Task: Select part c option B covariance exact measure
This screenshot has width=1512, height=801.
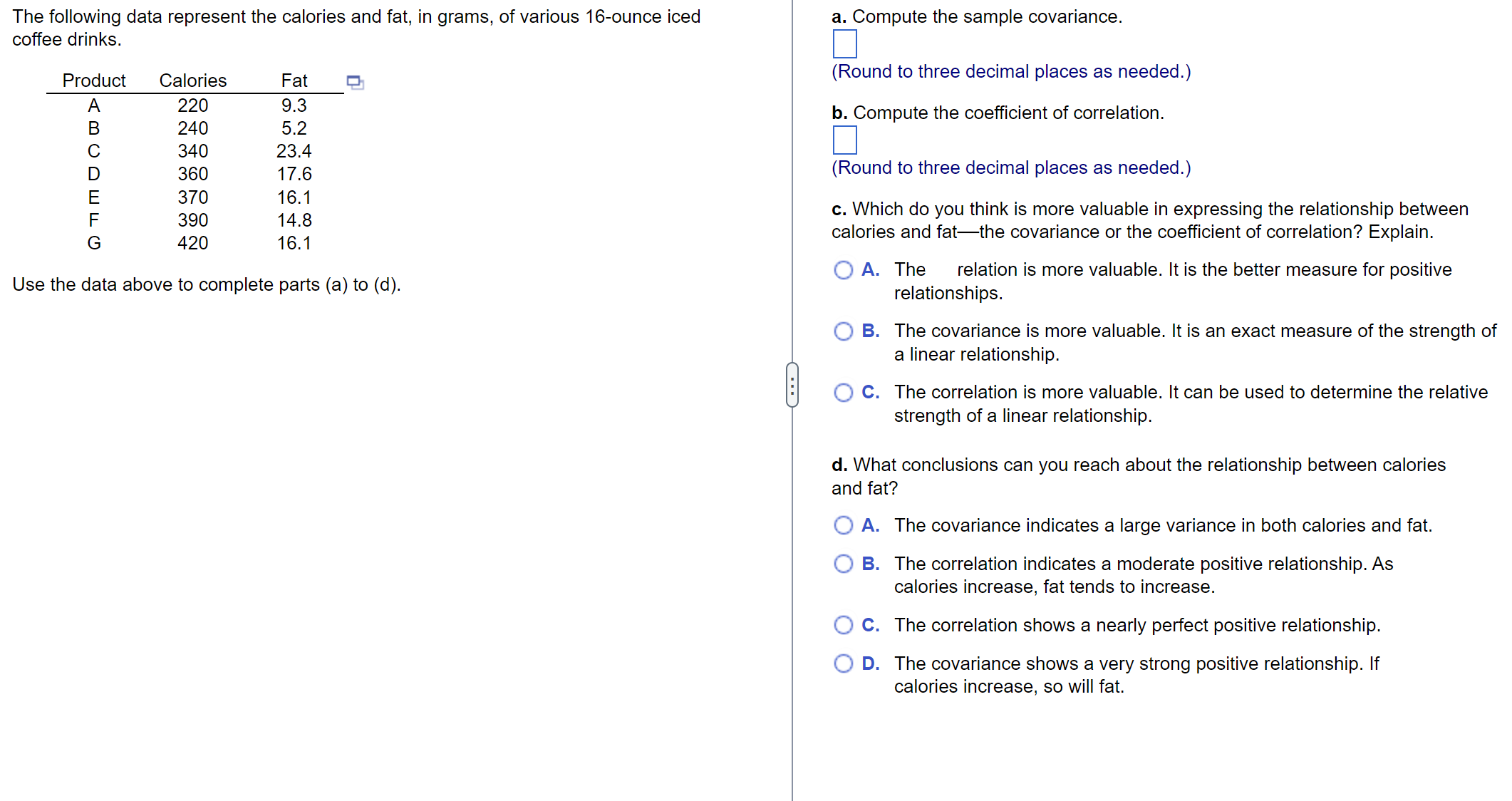Action: tap(843, 331)
